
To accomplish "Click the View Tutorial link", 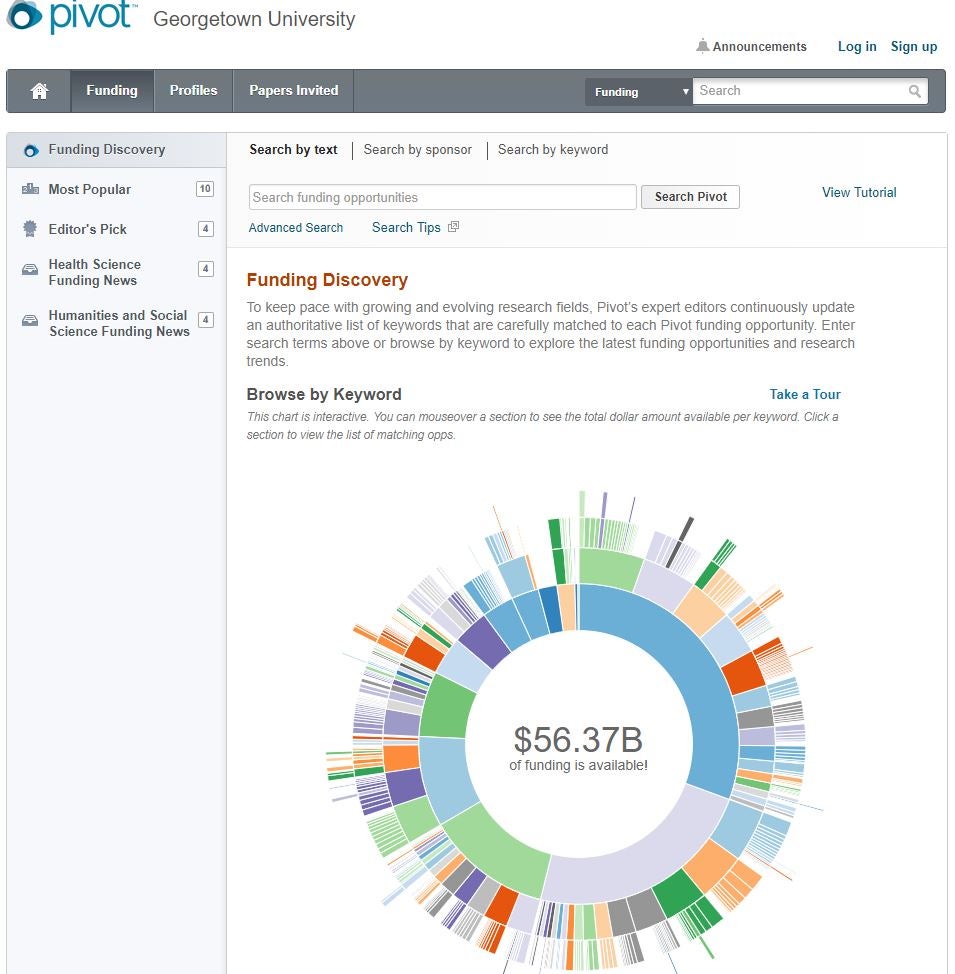I will [859, 193].
